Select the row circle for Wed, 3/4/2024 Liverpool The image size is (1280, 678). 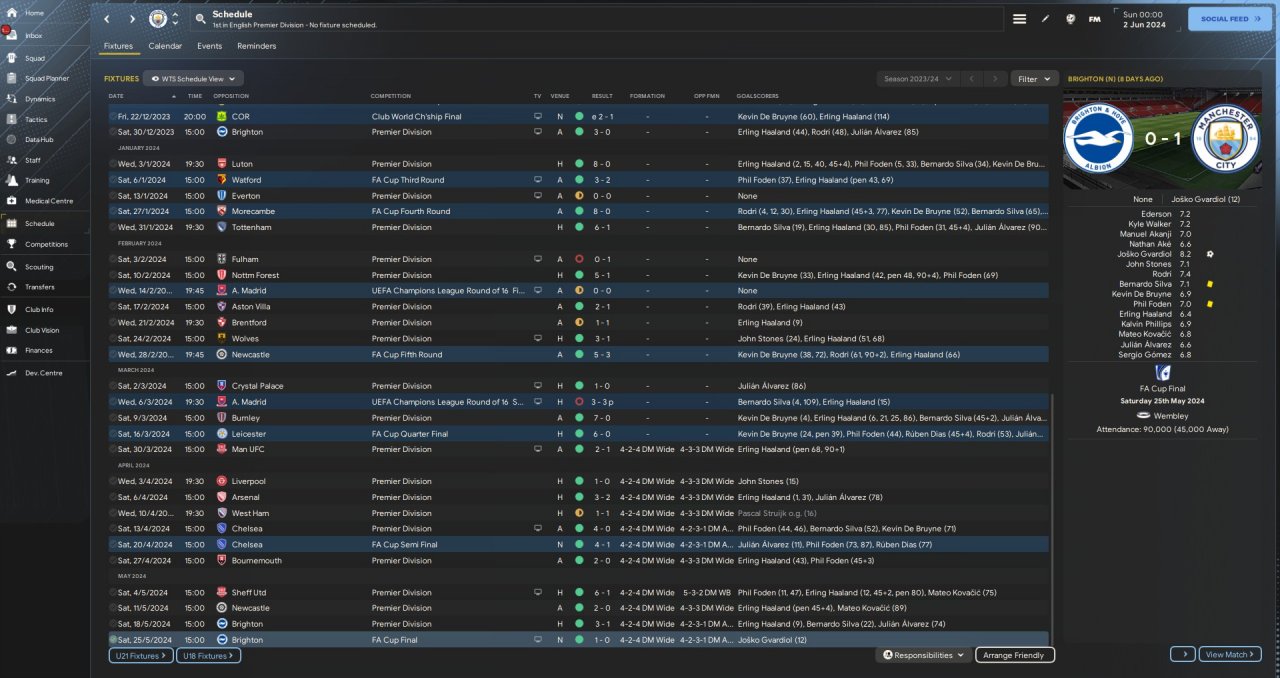click(x=113, y=481)
